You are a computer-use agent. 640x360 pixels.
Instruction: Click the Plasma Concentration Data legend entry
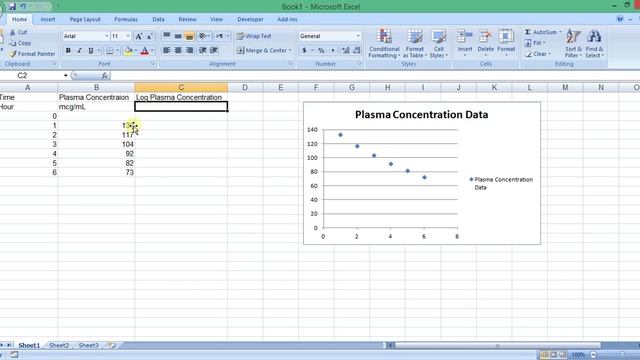point(501,183)
